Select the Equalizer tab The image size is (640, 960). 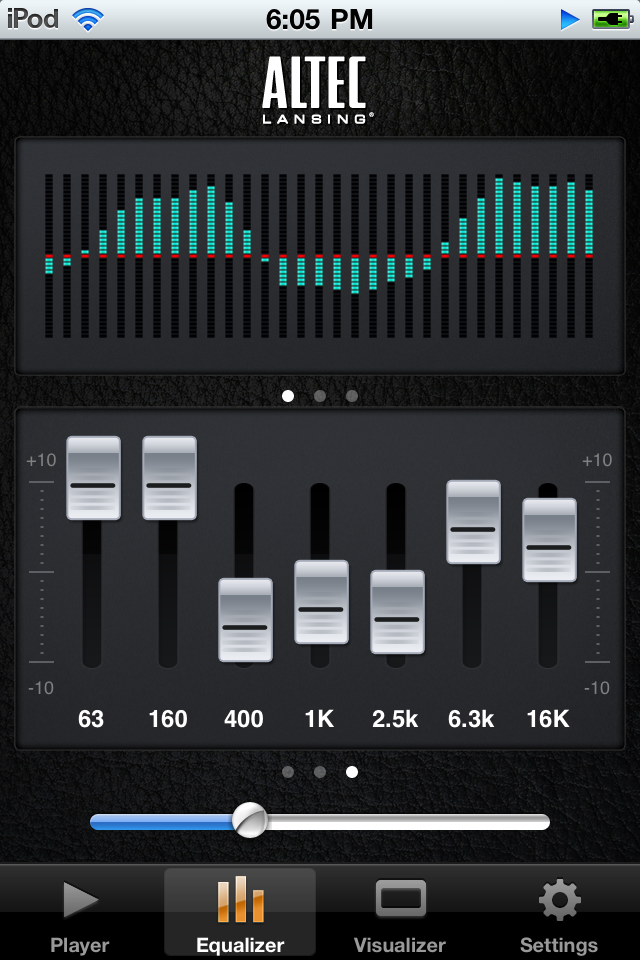tap(240, 913)
